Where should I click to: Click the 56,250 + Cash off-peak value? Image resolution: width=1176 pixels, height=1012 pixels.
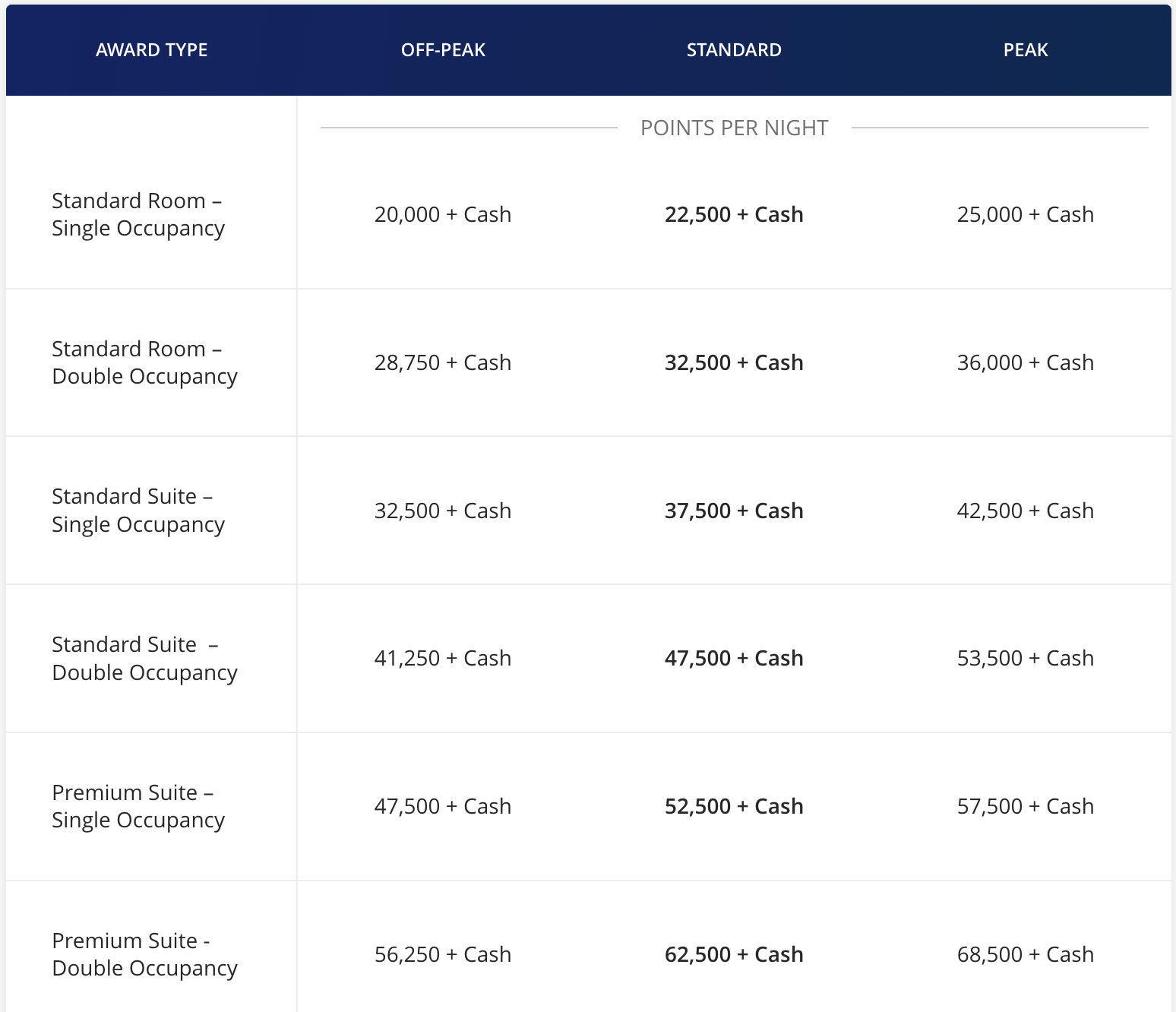tap(443, 954)
